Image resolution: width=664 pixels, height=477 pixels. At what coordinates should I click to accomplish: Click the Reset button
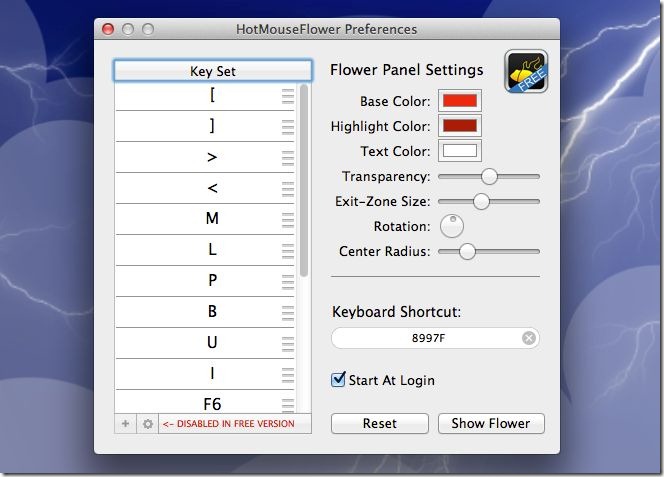379,423
